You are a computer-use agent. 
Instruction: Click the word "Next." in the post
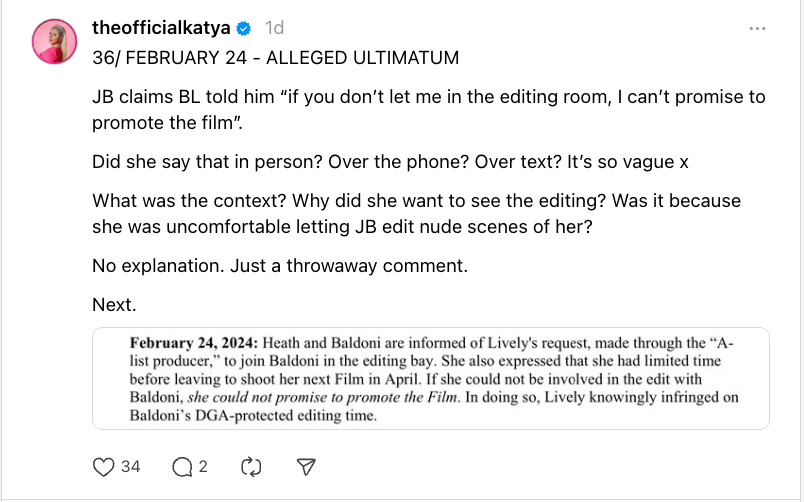tap(112, 304)
